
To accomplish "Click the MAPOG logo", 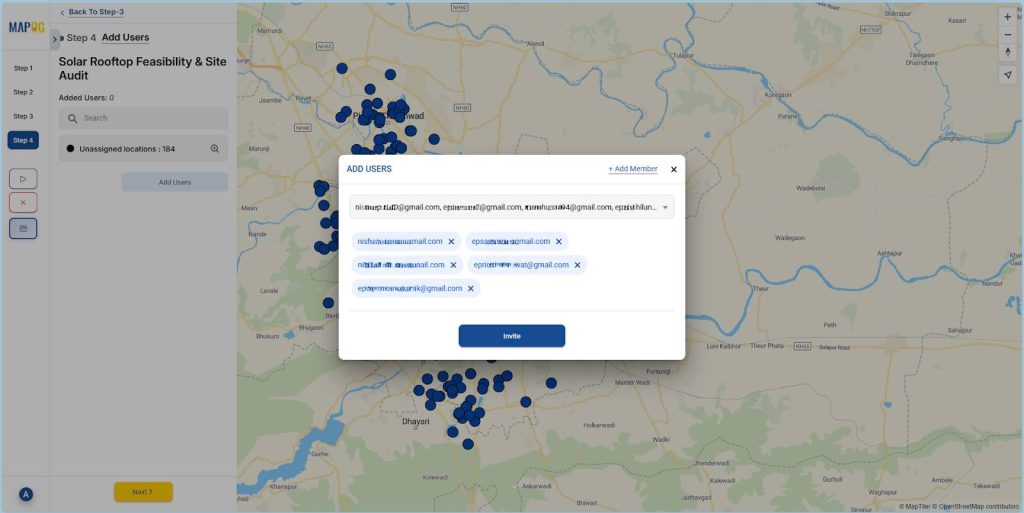I will point(26,27).
